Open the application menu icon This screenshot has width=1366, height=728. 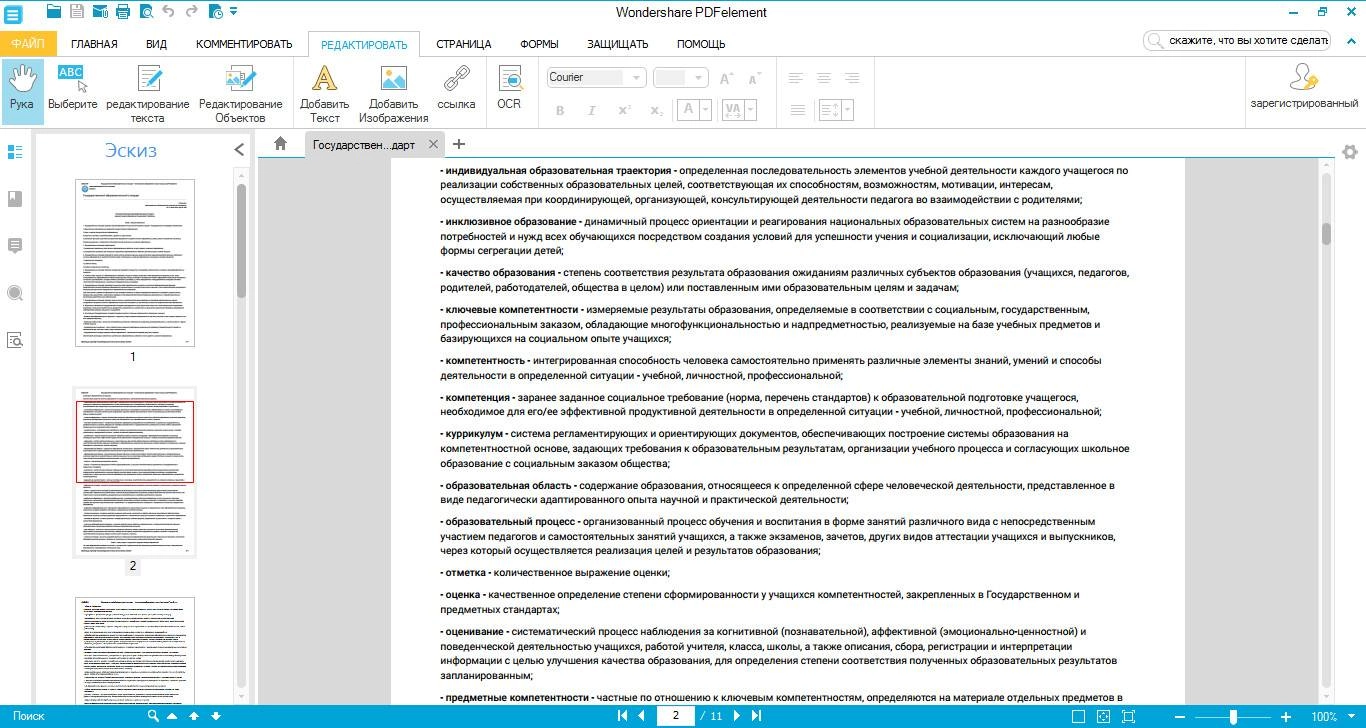14,14
